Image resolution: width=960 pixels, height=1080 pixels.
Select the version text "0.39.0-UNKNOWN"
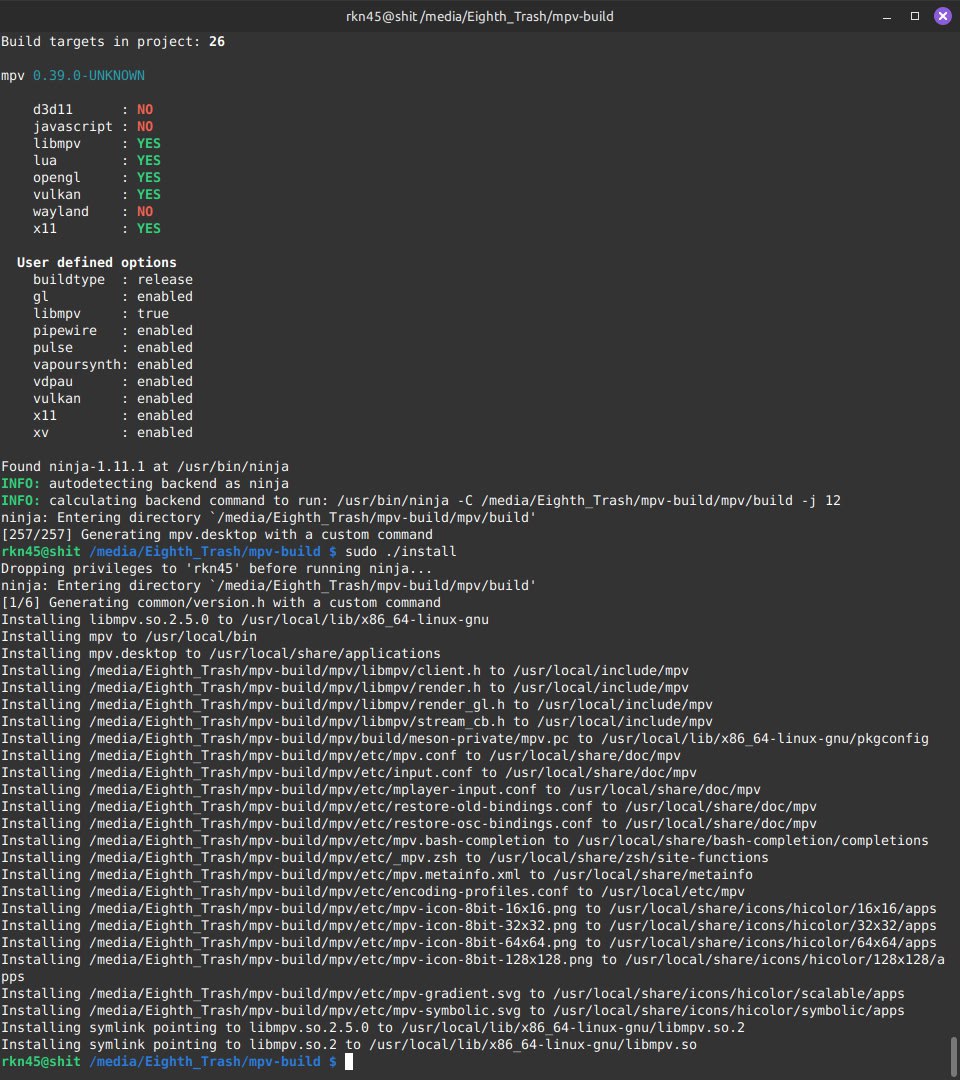click(89, 76)
